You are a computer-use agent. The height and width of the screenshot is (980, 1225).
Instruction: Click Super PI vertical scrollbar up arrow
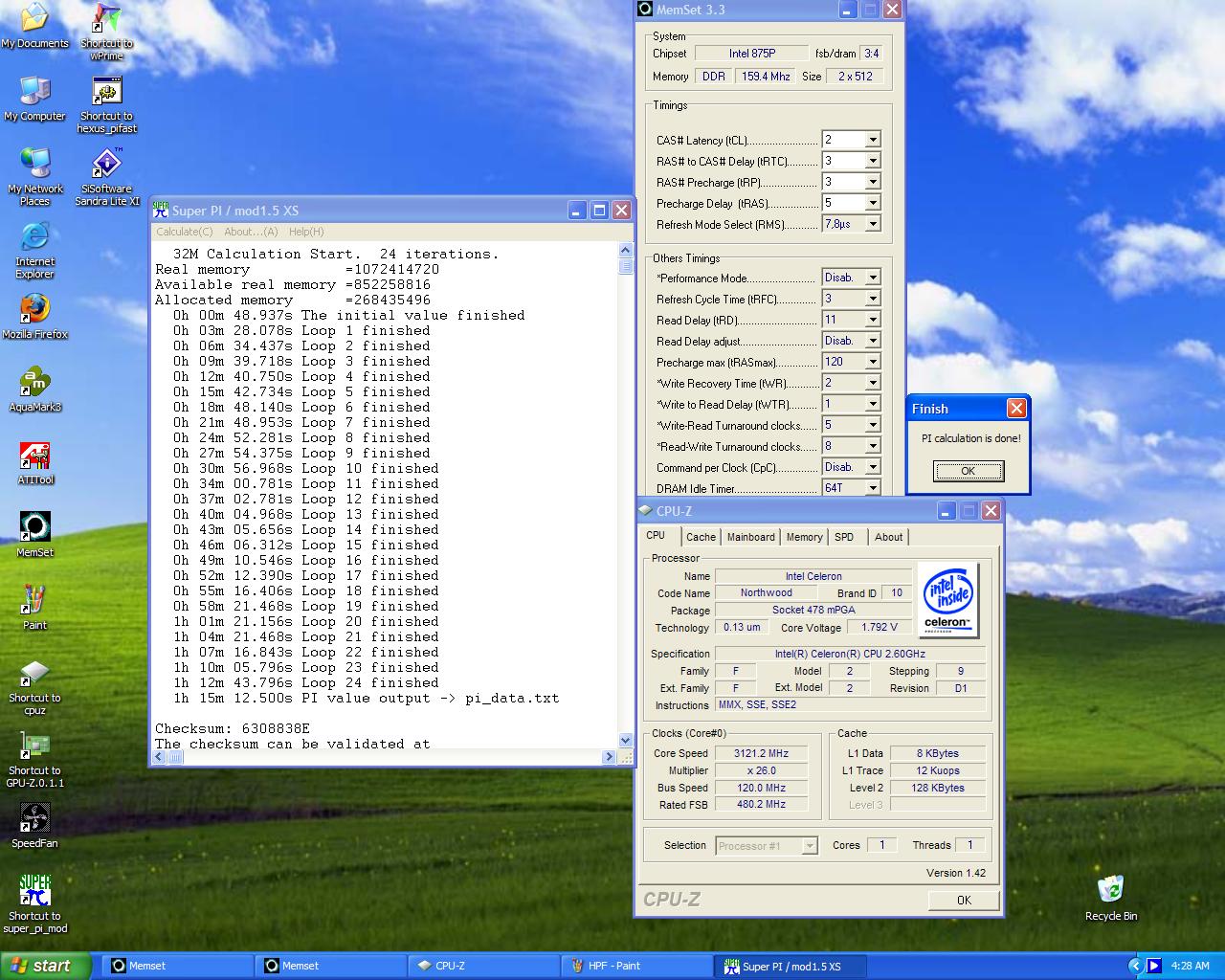point(626,251)
